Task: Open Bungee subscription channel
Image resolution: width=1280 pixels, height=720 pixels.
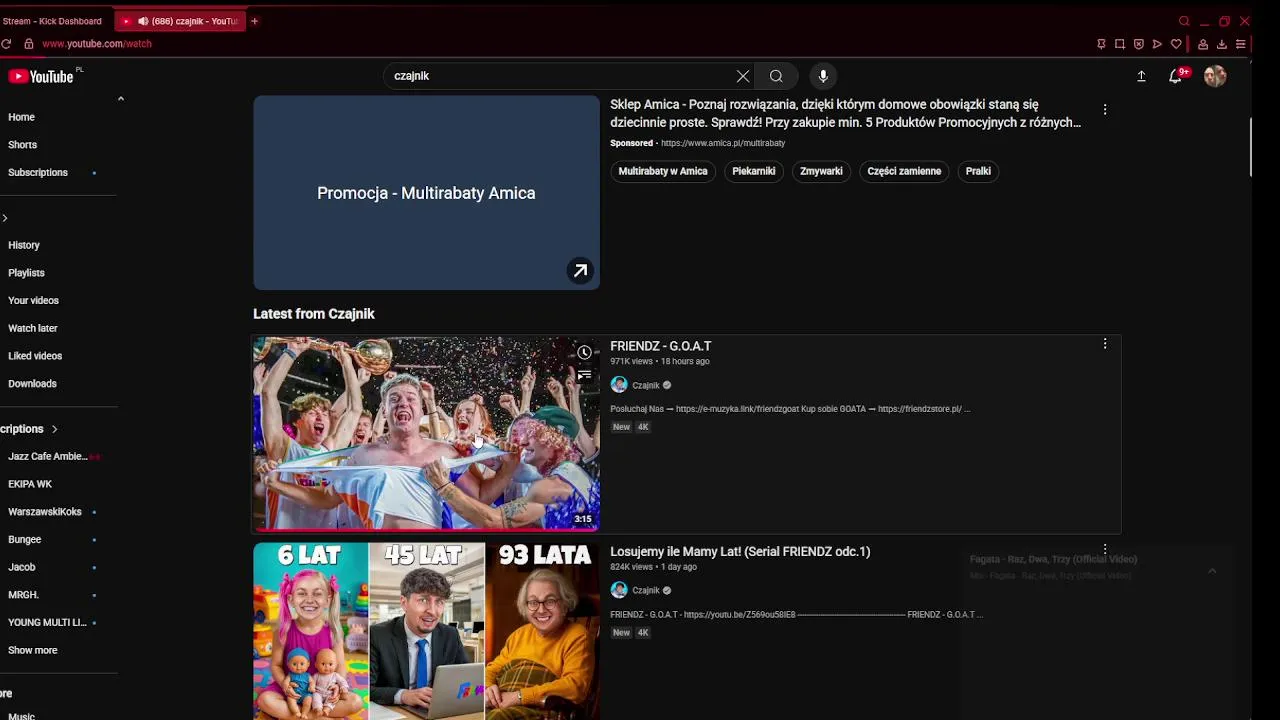Action: tap(25, 540)
